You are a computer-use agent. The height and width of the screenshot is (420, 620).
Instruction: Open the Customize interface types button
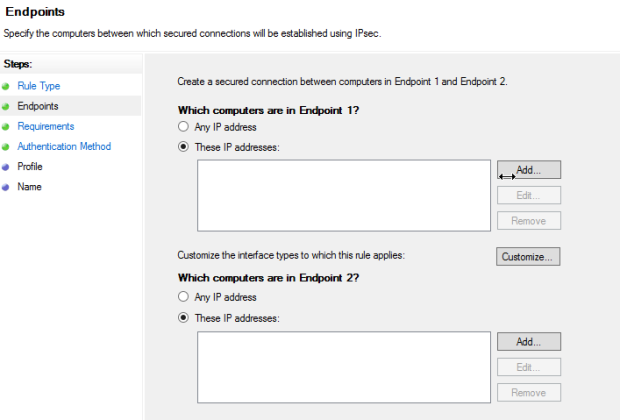(x=528, y=256)
